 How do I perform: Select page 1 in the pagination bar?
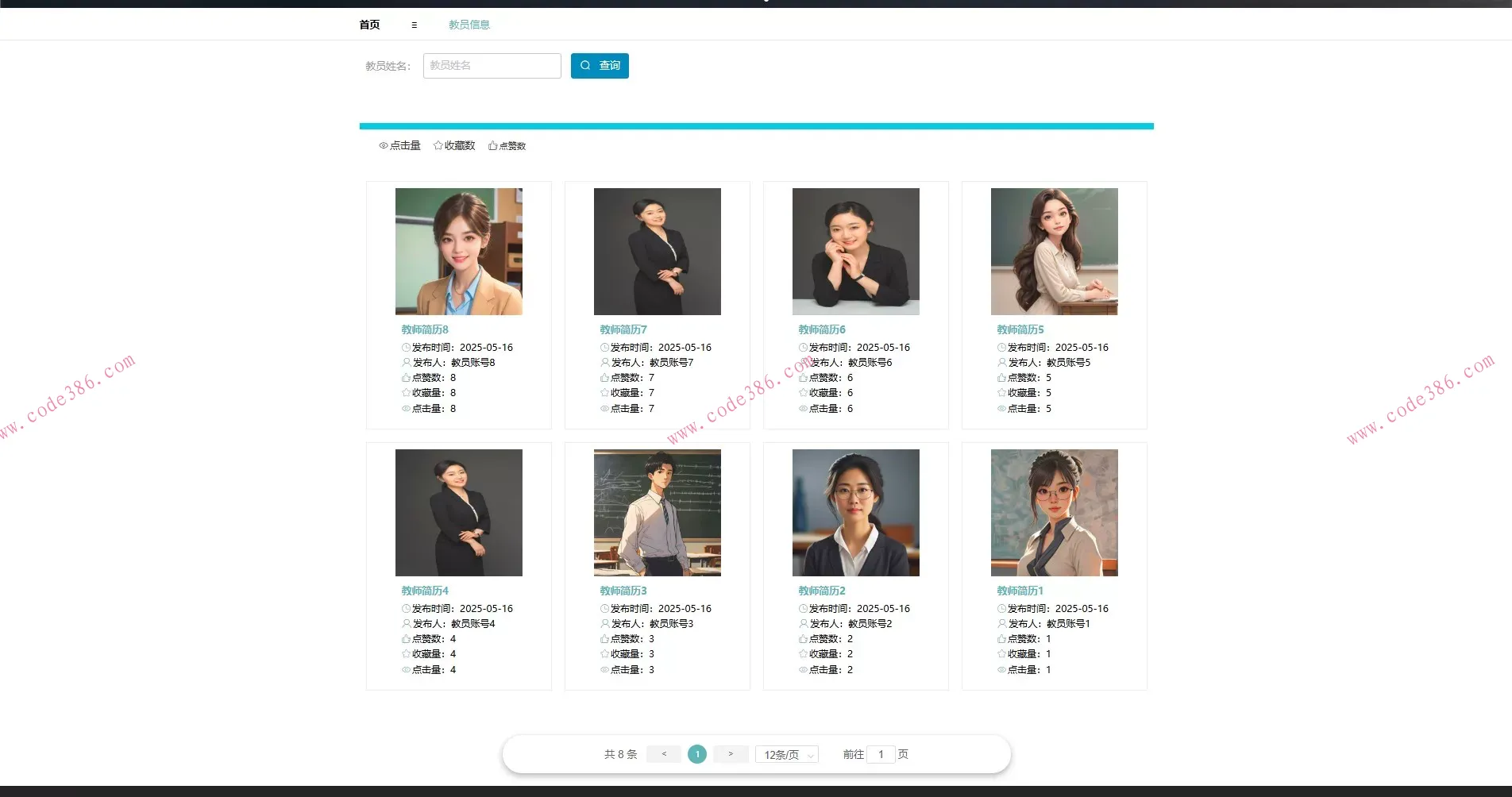click(696, 754)
